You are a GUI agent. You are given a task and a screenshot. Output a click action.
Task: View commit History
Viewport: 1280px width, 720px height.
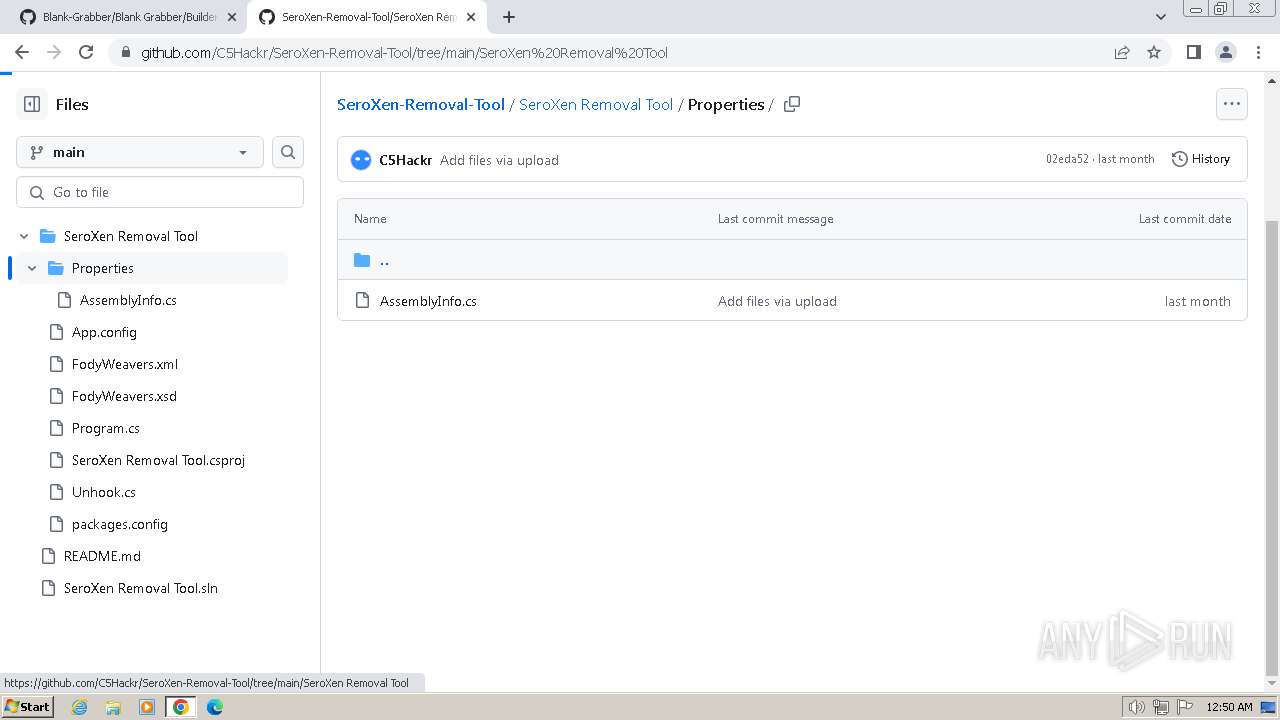[x=1200, y=159]
